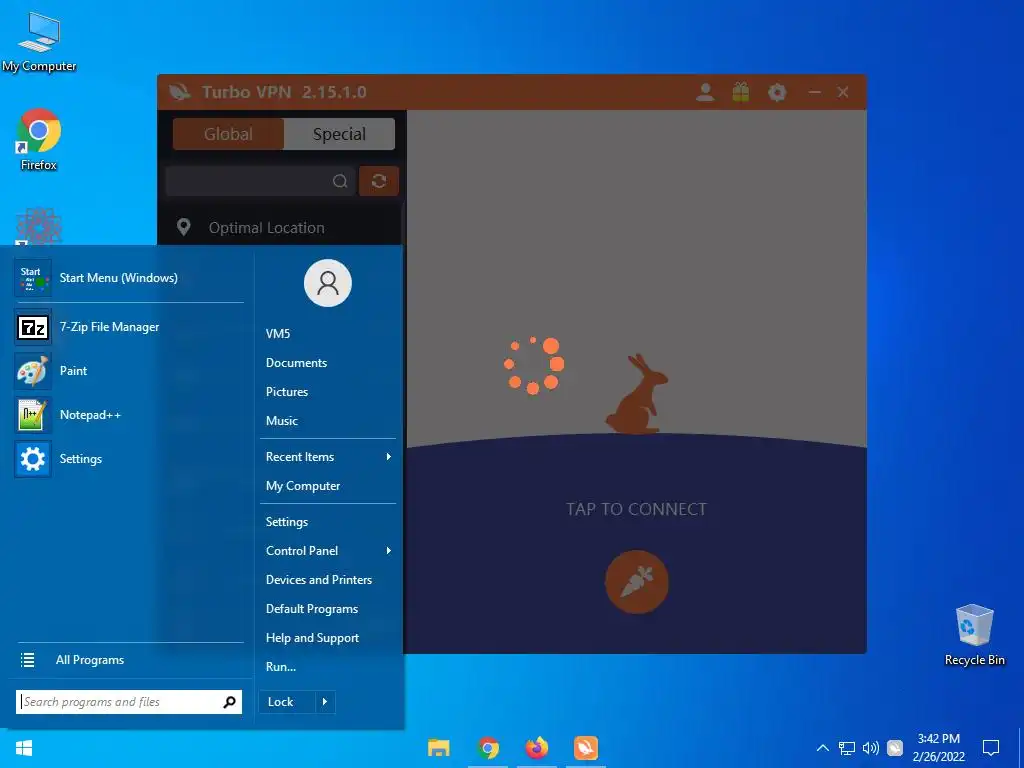The image size is (1024, 768).
Task: Open Turbo VPN settings gear icon
Action: [x=776, y=92]
